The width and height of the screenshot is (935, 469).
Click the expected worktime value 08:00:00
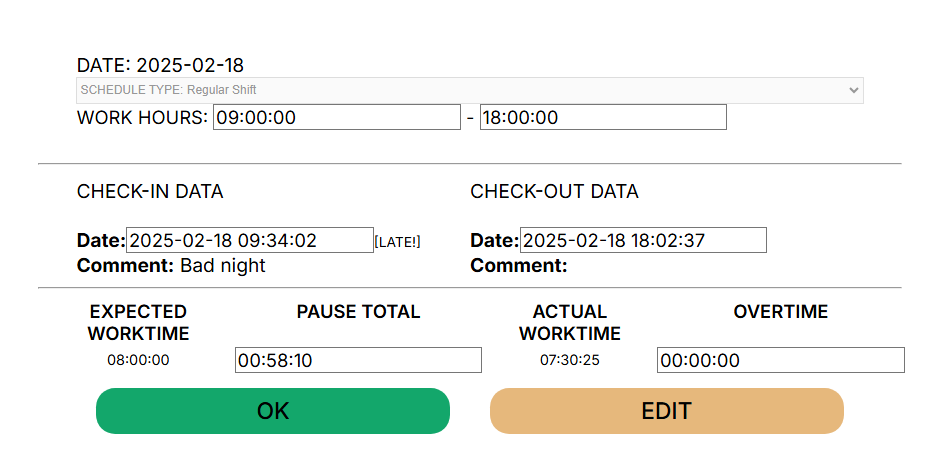138,360
